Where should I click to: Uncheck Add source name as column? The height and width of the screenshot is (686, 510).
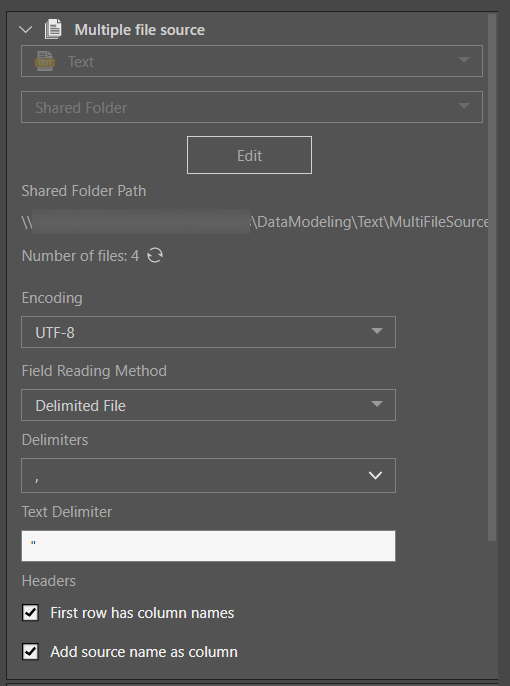[30, 652]
